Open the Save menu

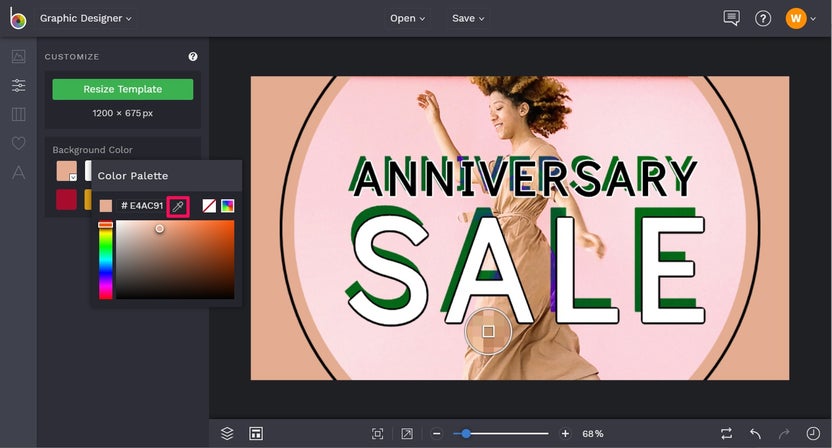point(468,18)
